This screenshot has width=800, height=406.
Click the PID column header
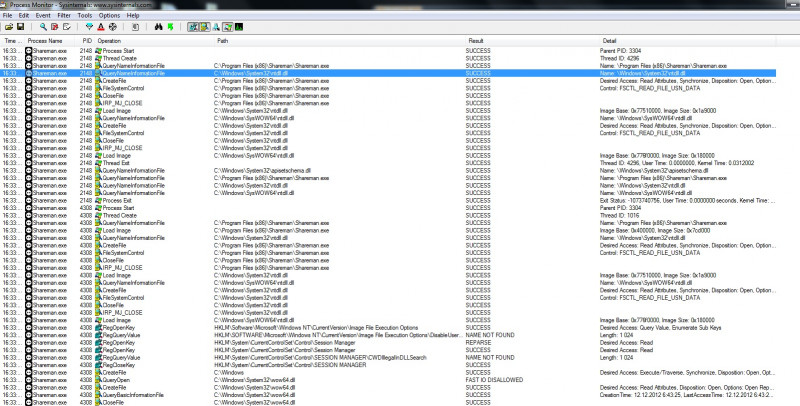point(86,41)
